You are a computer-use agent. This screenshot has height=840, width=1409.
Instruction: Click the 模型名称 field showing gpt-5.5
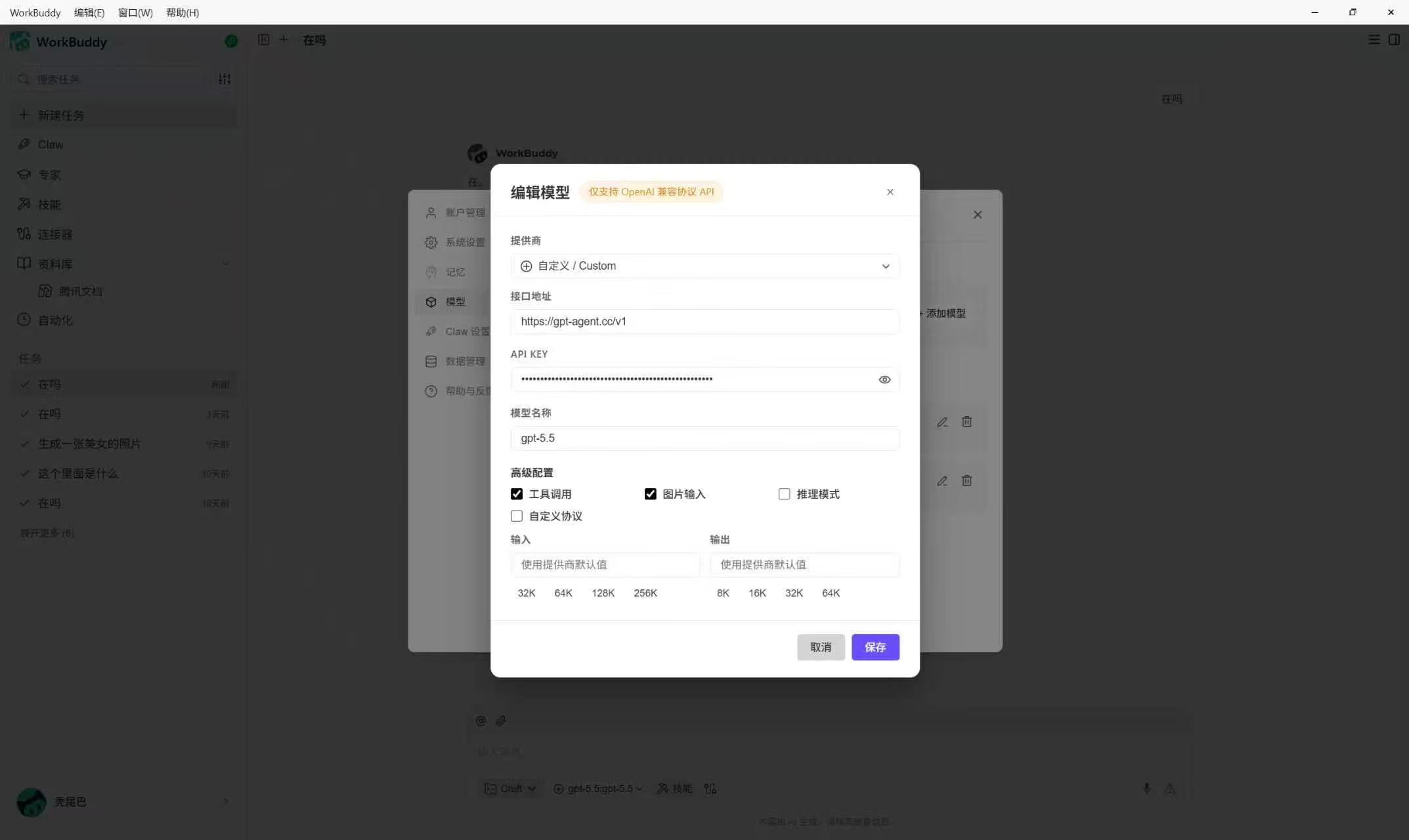pos(704,438)
